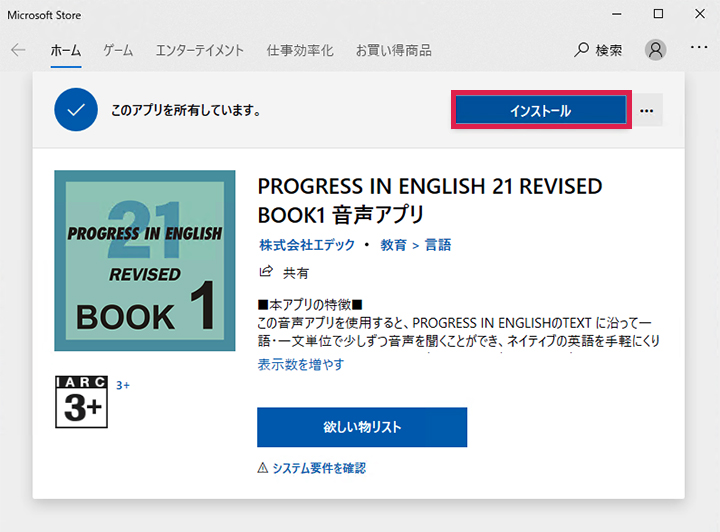Click the 共有 share icon
Screen dimensions: 720x532
(266, 271)
